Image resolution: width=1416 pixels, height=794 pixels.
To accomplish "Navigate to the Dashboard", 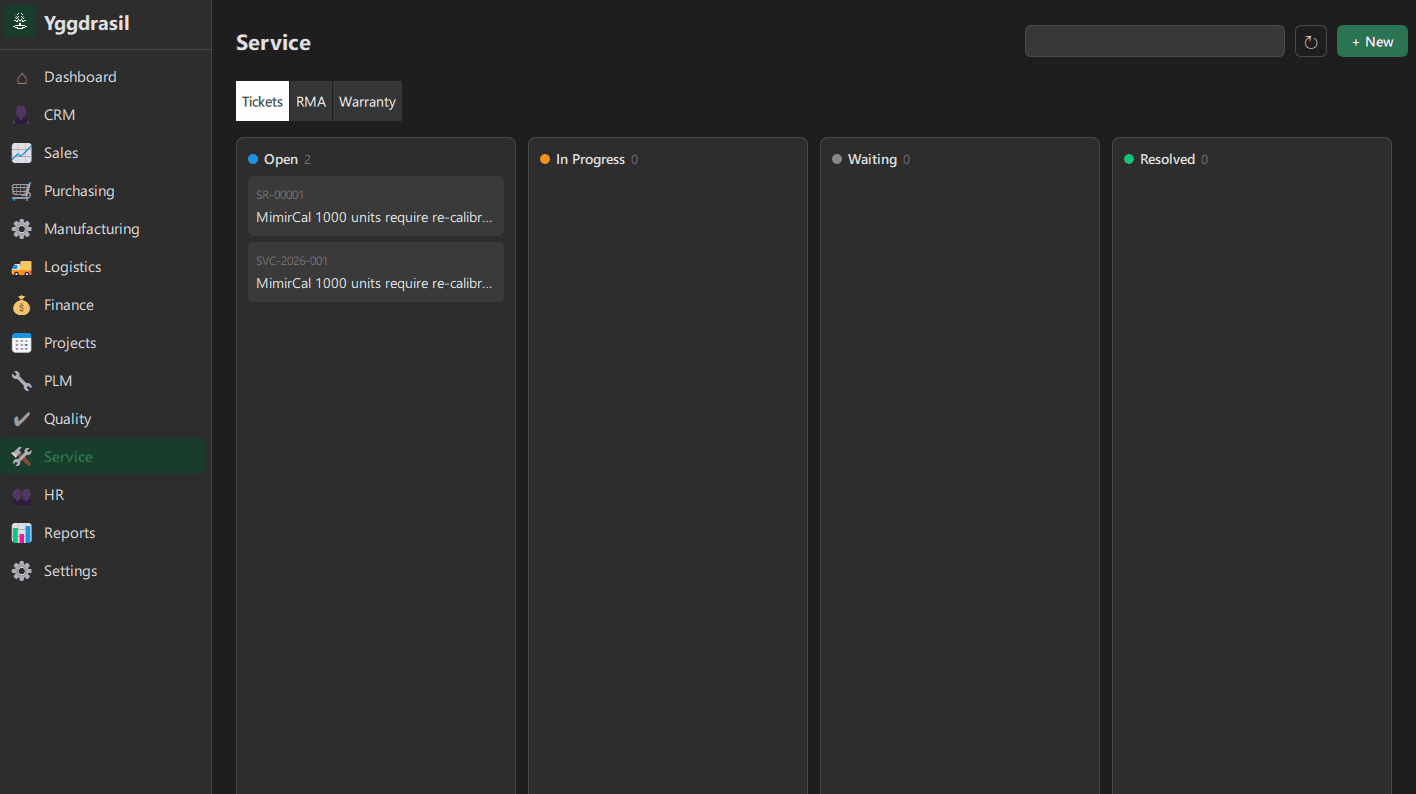I will 80,76.
